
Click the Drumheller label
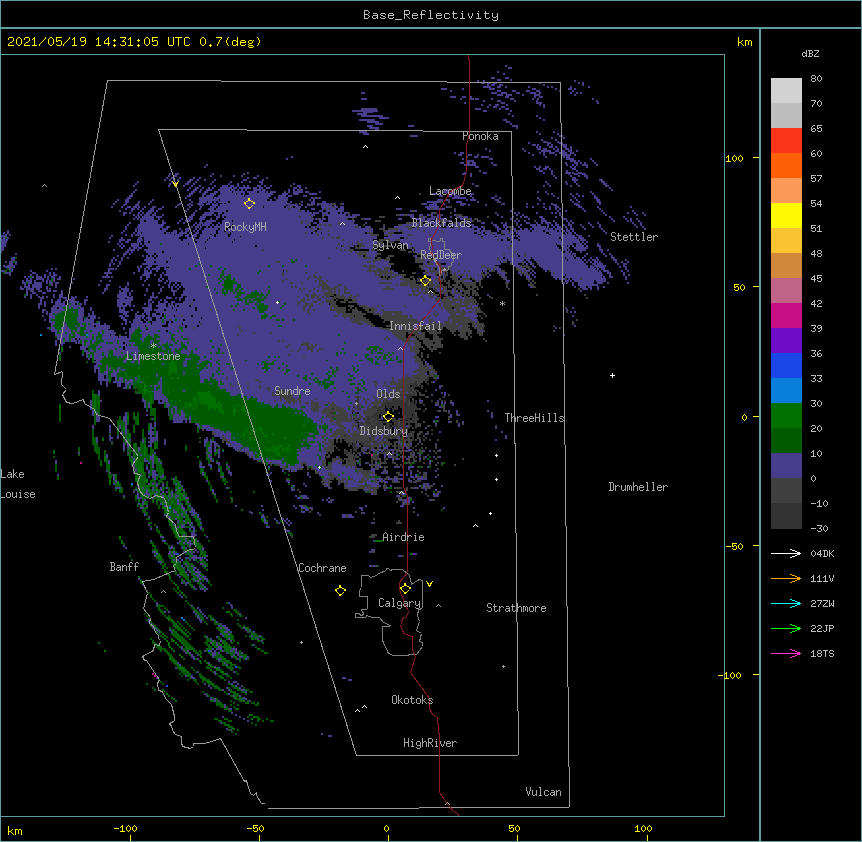638,487
